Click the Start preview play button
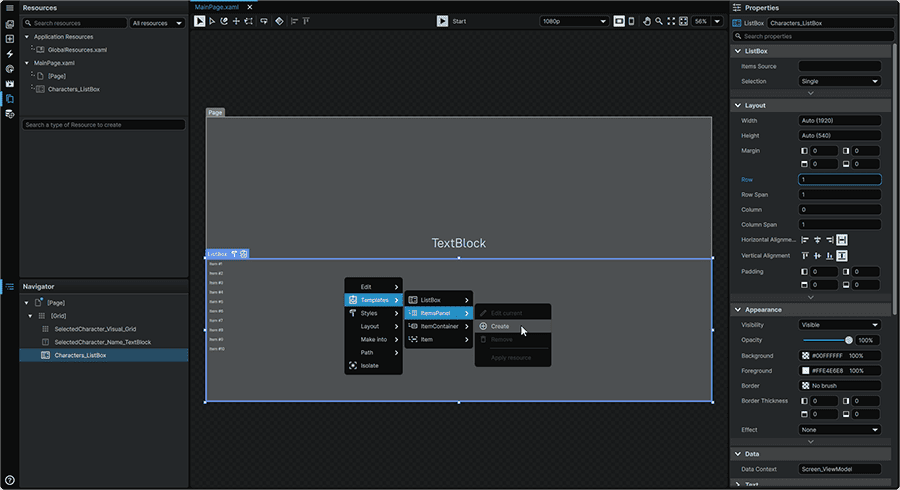Image resolution: width=900 pixels, height=490 pixels. pos(442,21)
